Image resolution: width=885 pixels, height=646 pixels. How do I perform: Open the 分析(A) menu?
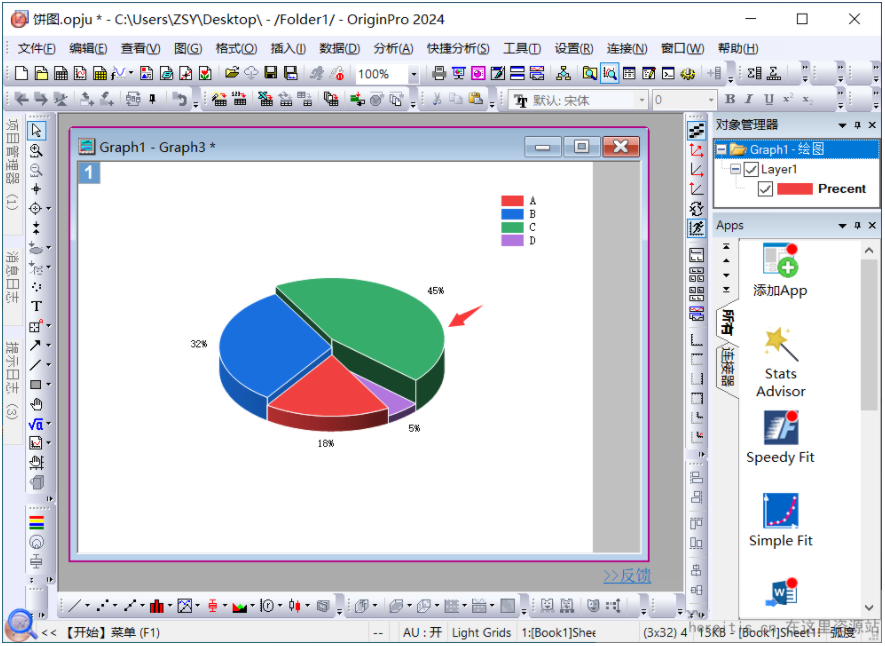click(x=393, y=49)
